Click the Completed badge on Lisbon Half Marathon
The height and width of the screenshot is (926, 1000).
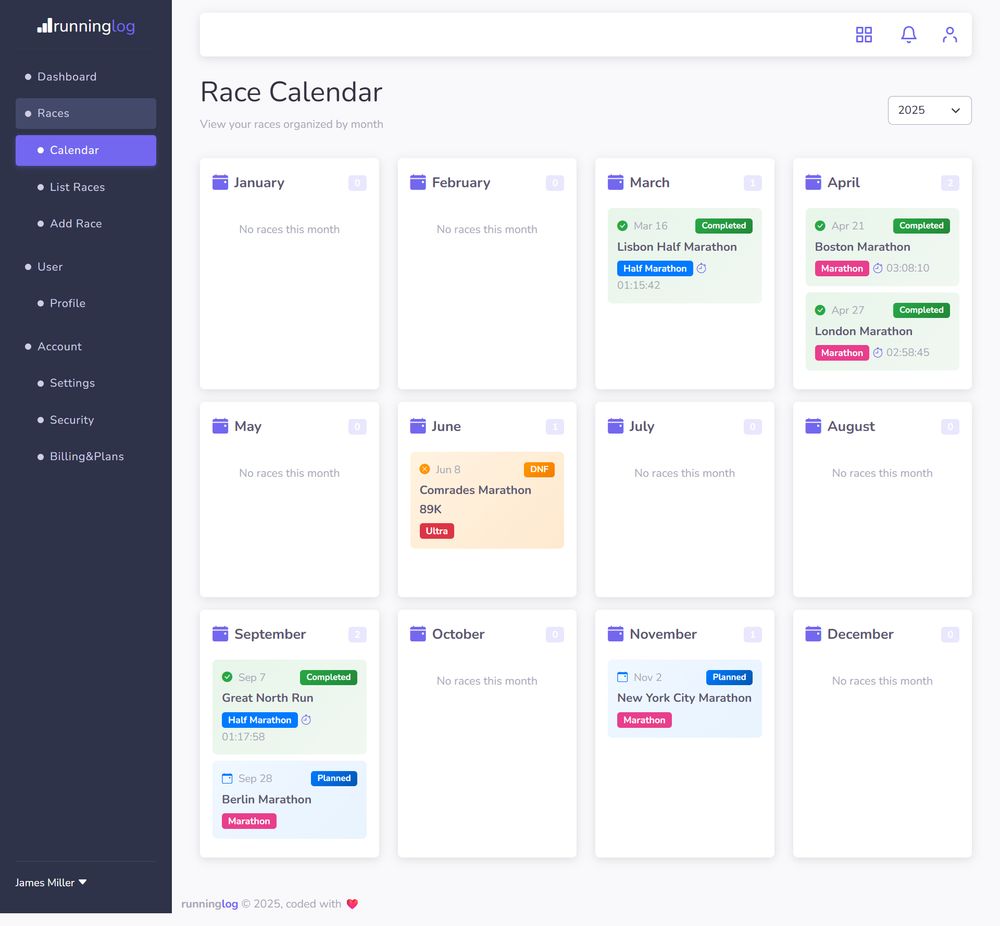723,226
